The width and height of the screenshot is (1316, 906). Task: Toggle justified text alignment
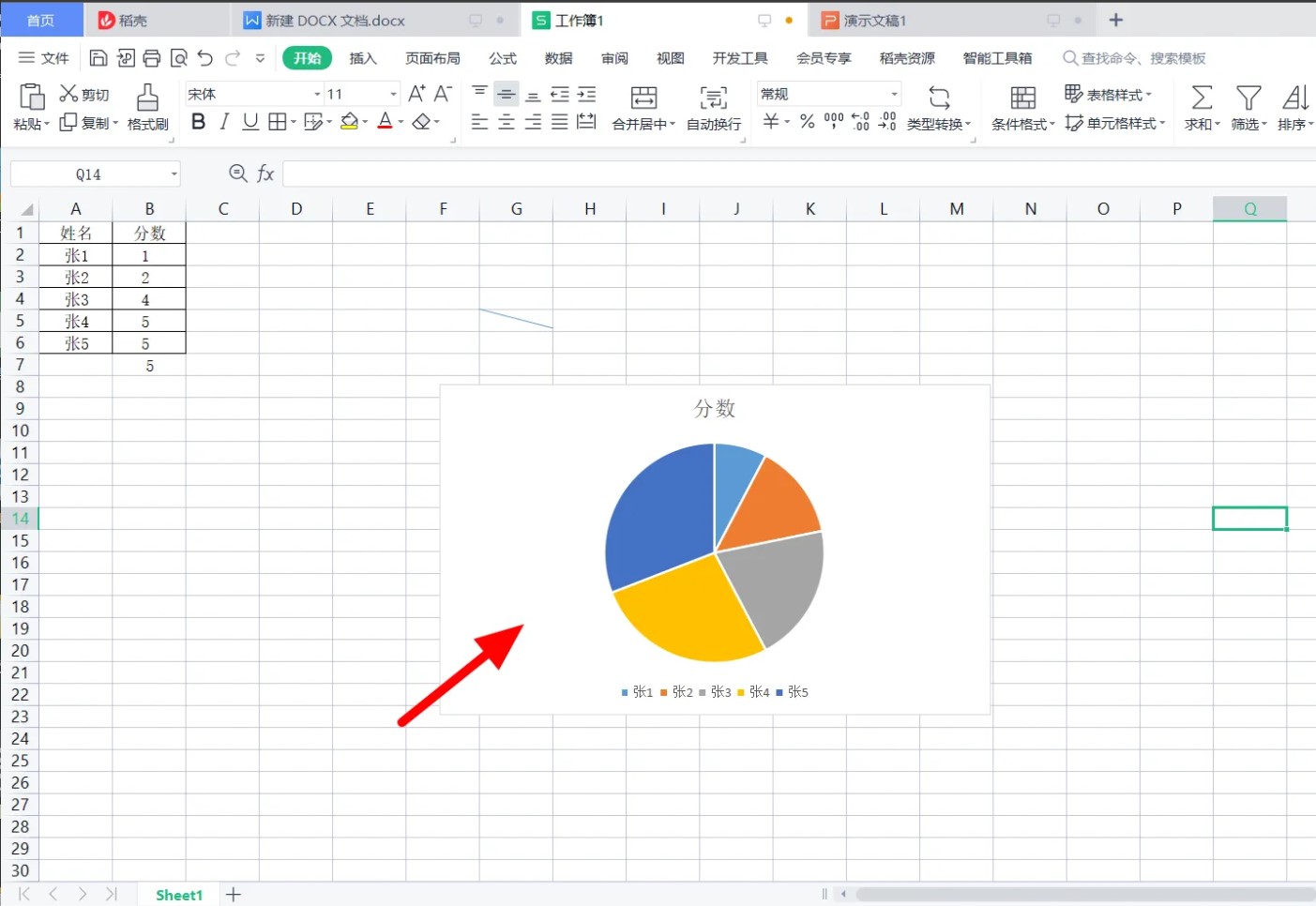[560, 122]
